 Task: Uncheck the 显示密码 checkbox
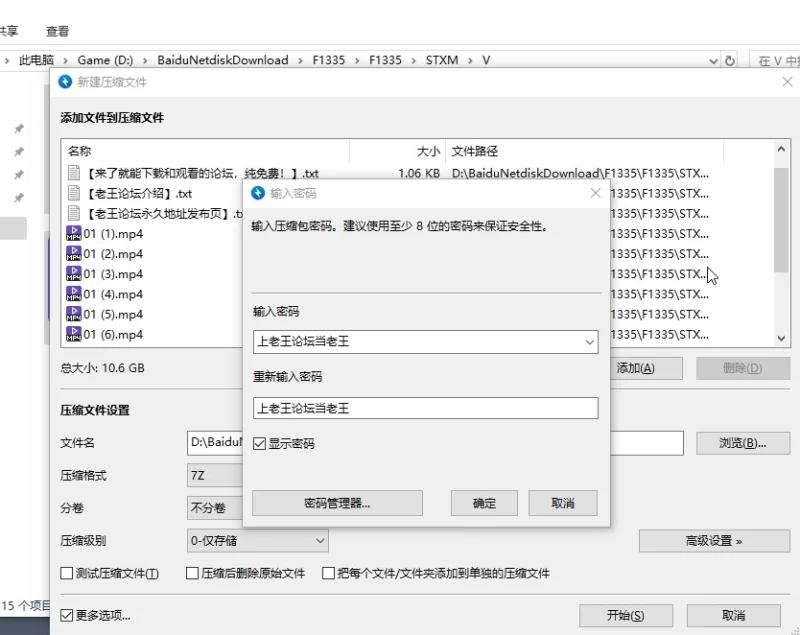tap(259, 444)
